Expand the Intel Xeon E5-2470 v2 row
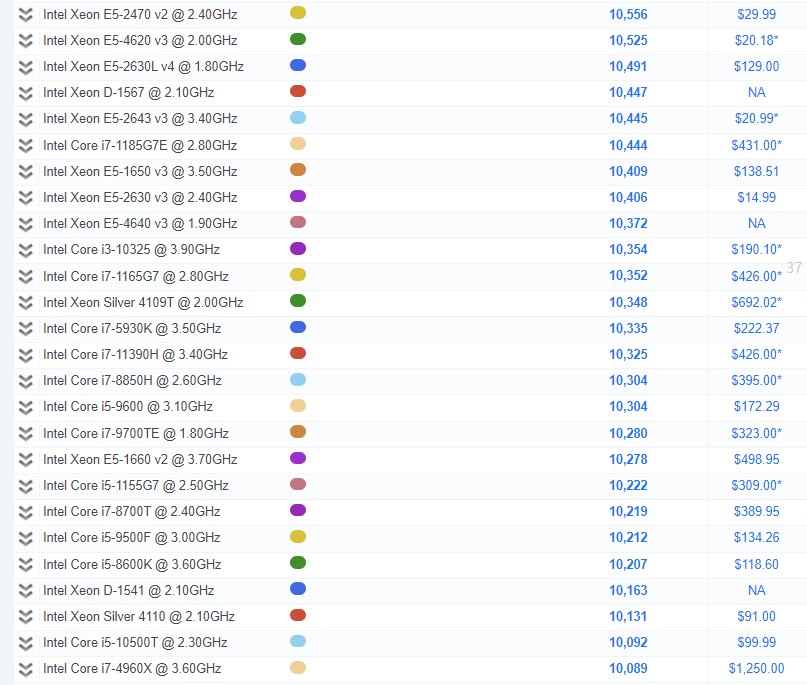The height and width of the screenshot is (685, 807). point(25,15)
